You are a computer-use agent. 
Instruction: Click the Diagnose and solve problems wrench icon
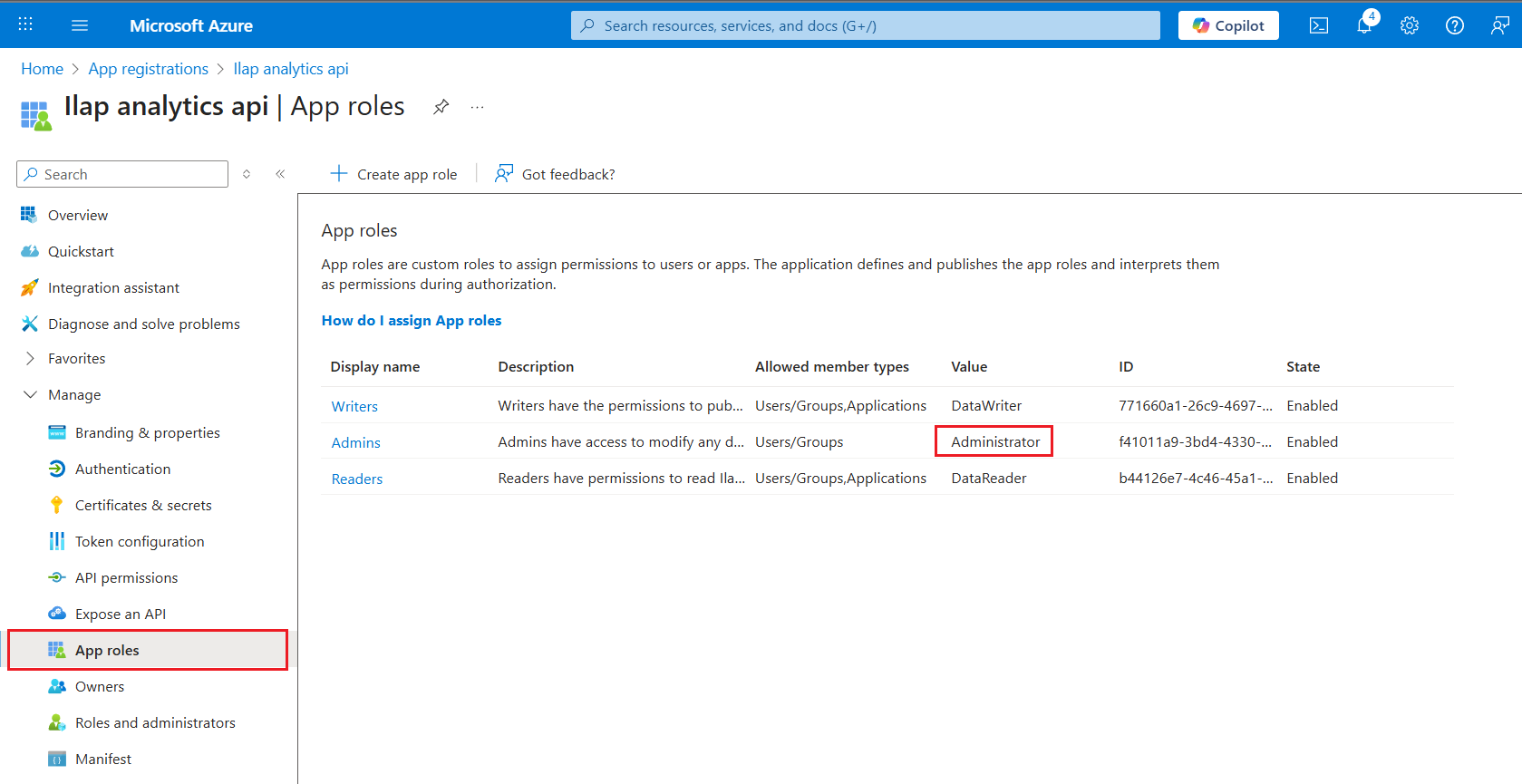[x=29, y=324]
